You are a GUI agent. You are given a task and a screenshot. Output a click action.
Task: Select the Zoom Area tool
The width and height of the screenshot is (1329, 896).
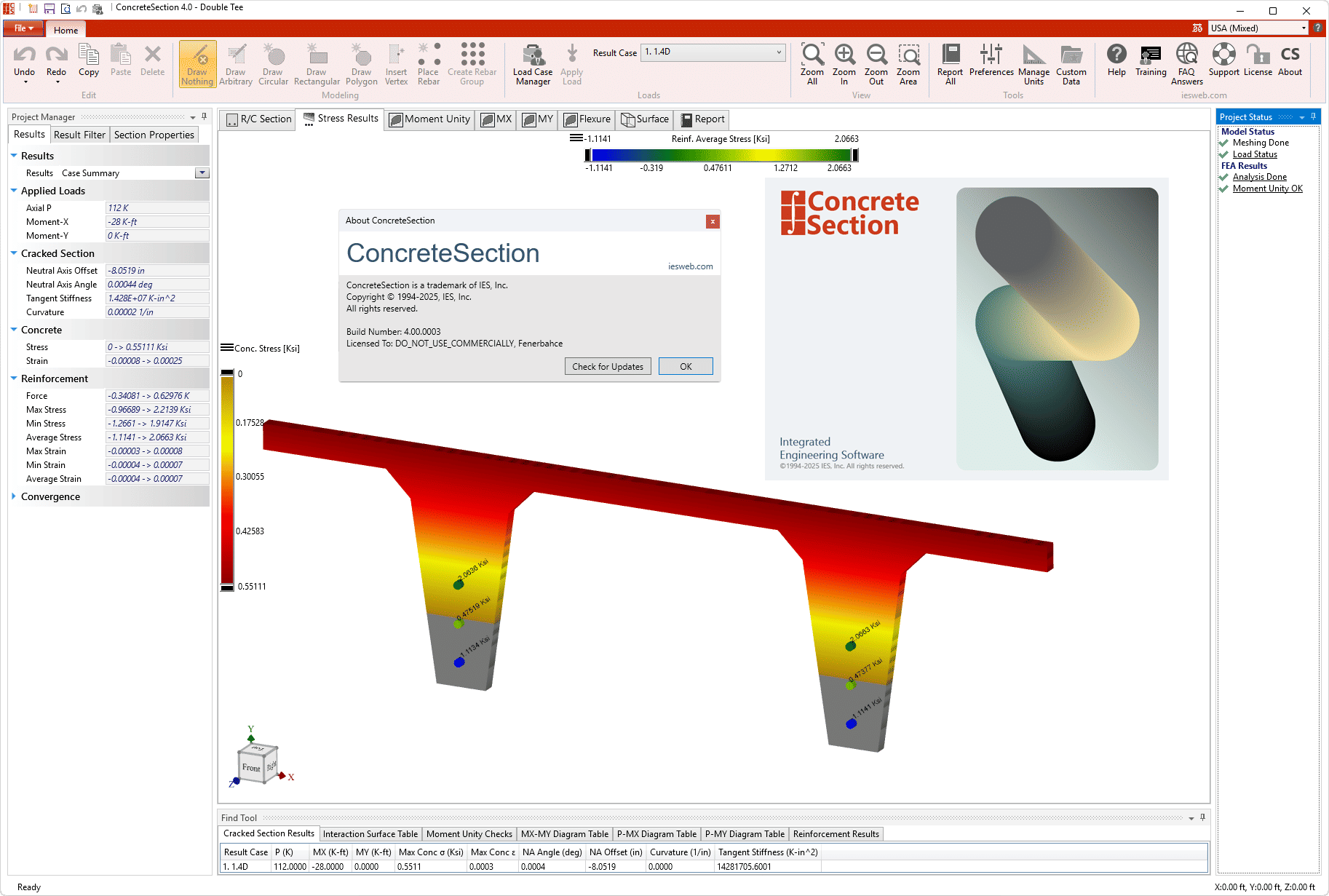pyautogui.click(x=908, y=65)
